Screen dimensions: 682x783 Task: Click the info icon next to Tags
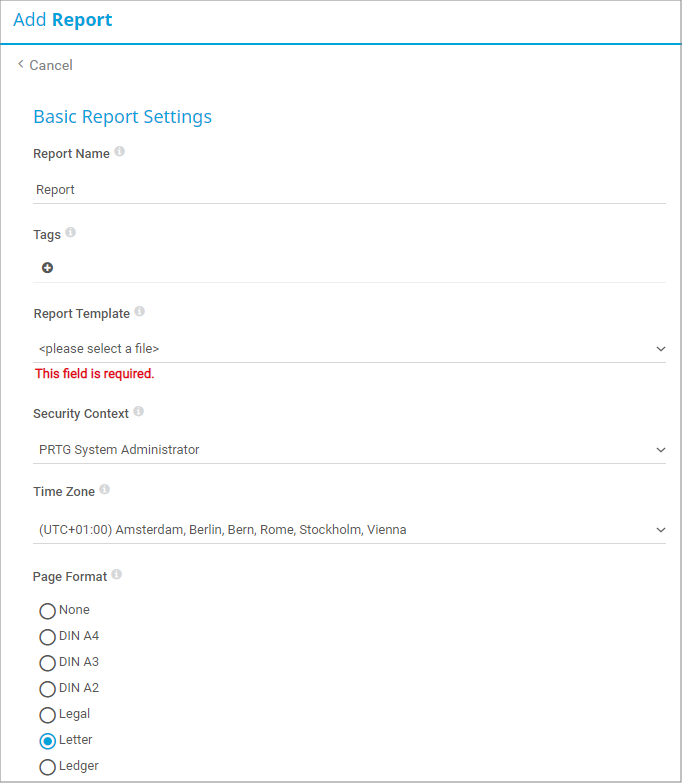click(x=71, y=233)
